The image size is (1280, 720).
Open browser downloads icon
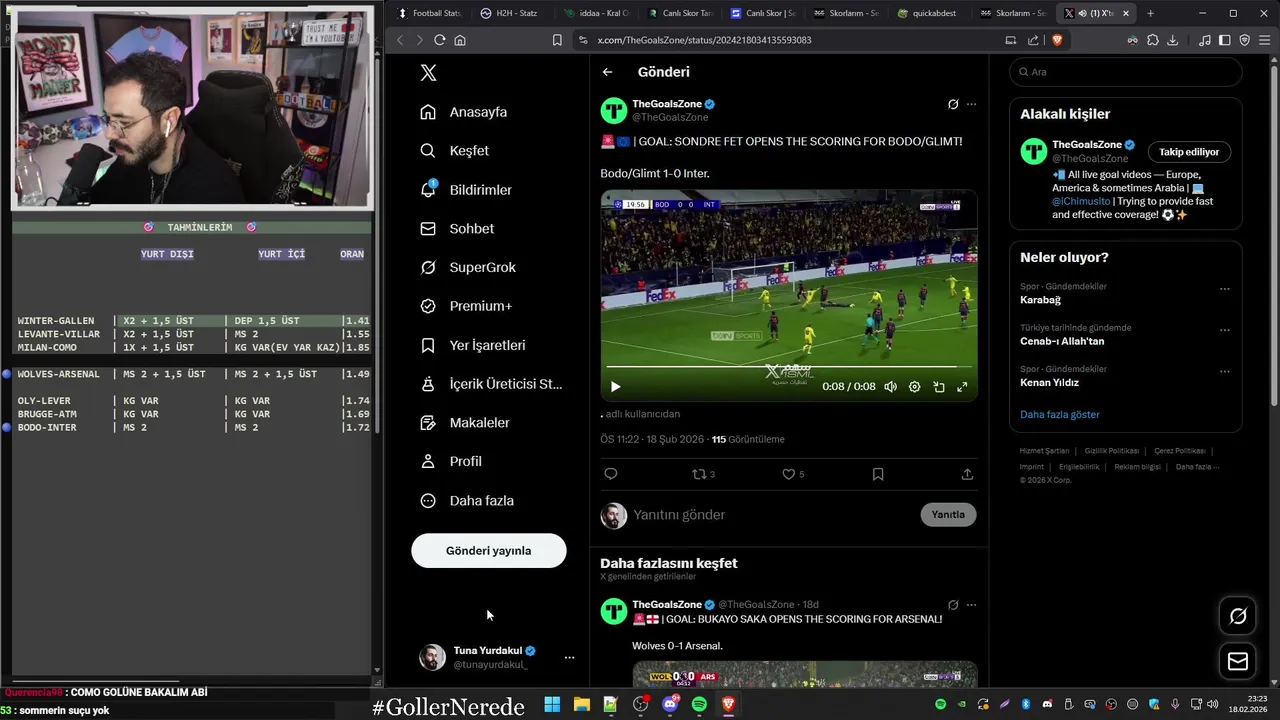(1172, 40)
